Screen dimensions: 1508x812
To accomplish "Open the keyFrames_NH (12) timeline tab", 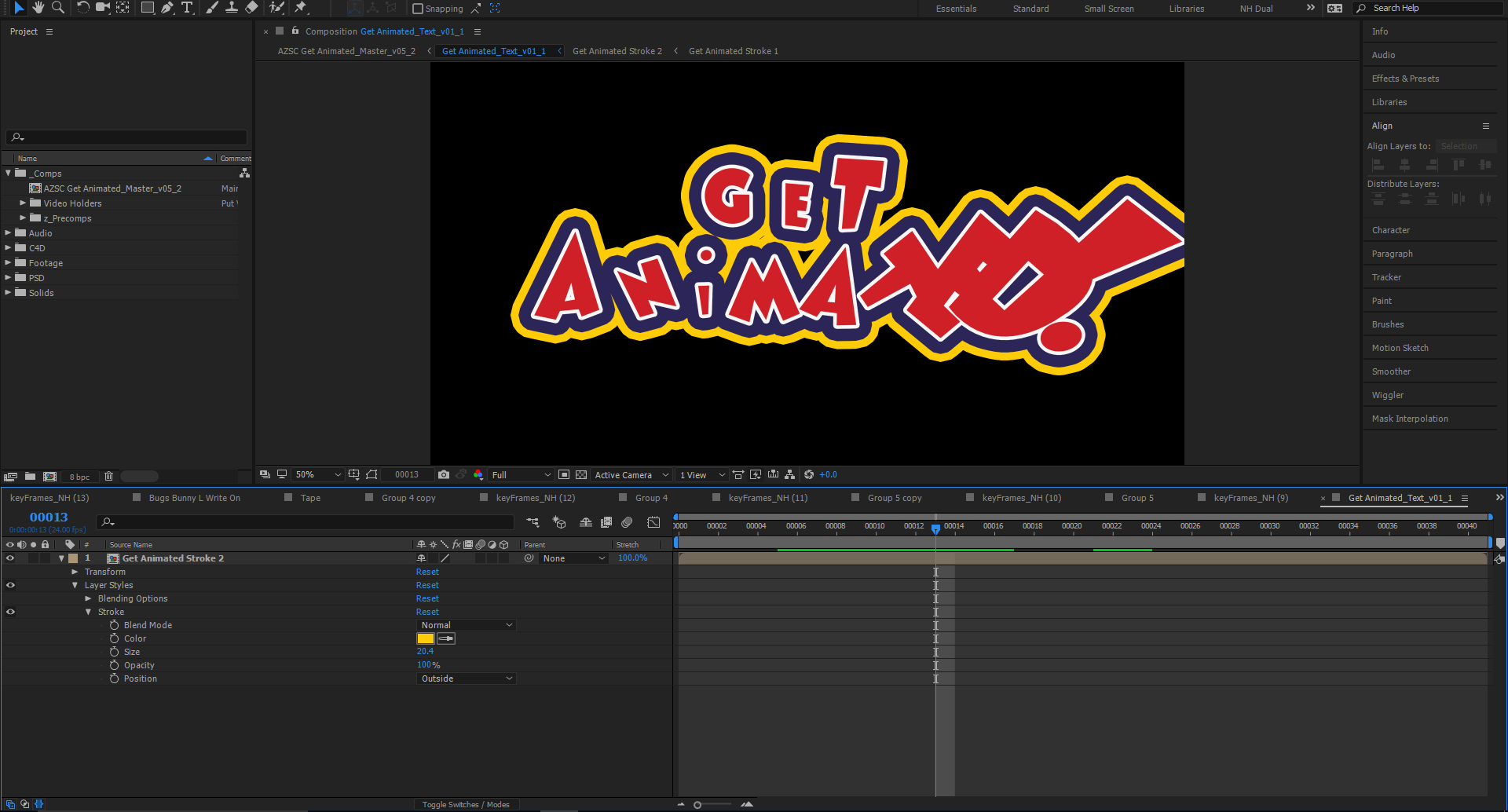I will (x=535, y=498).
